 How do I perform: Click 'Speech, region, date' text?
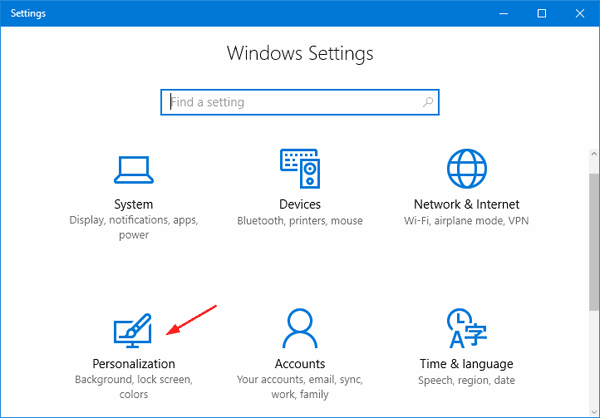point(466,380)
